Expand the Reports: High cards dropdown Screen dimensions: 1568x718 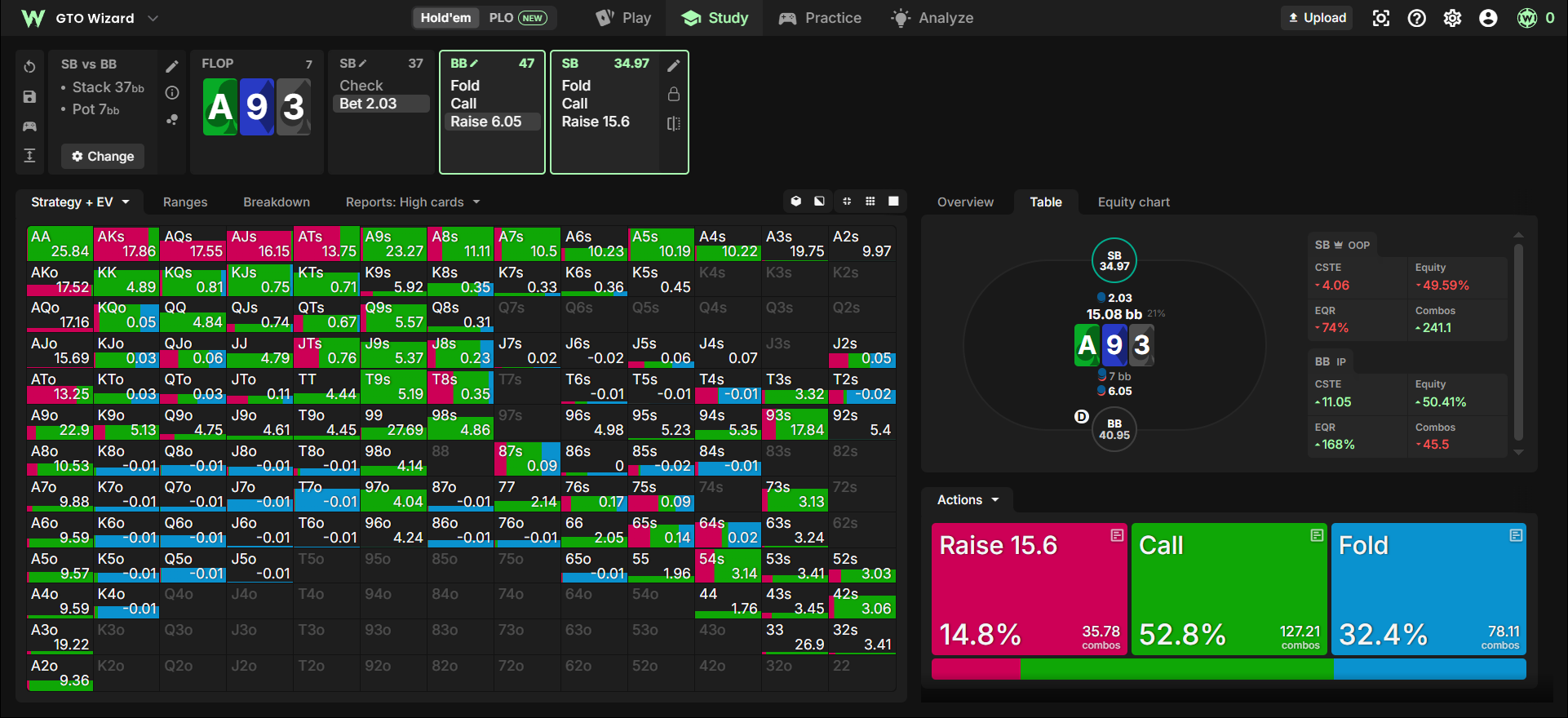pyautogui.click(x=413, y=202)
